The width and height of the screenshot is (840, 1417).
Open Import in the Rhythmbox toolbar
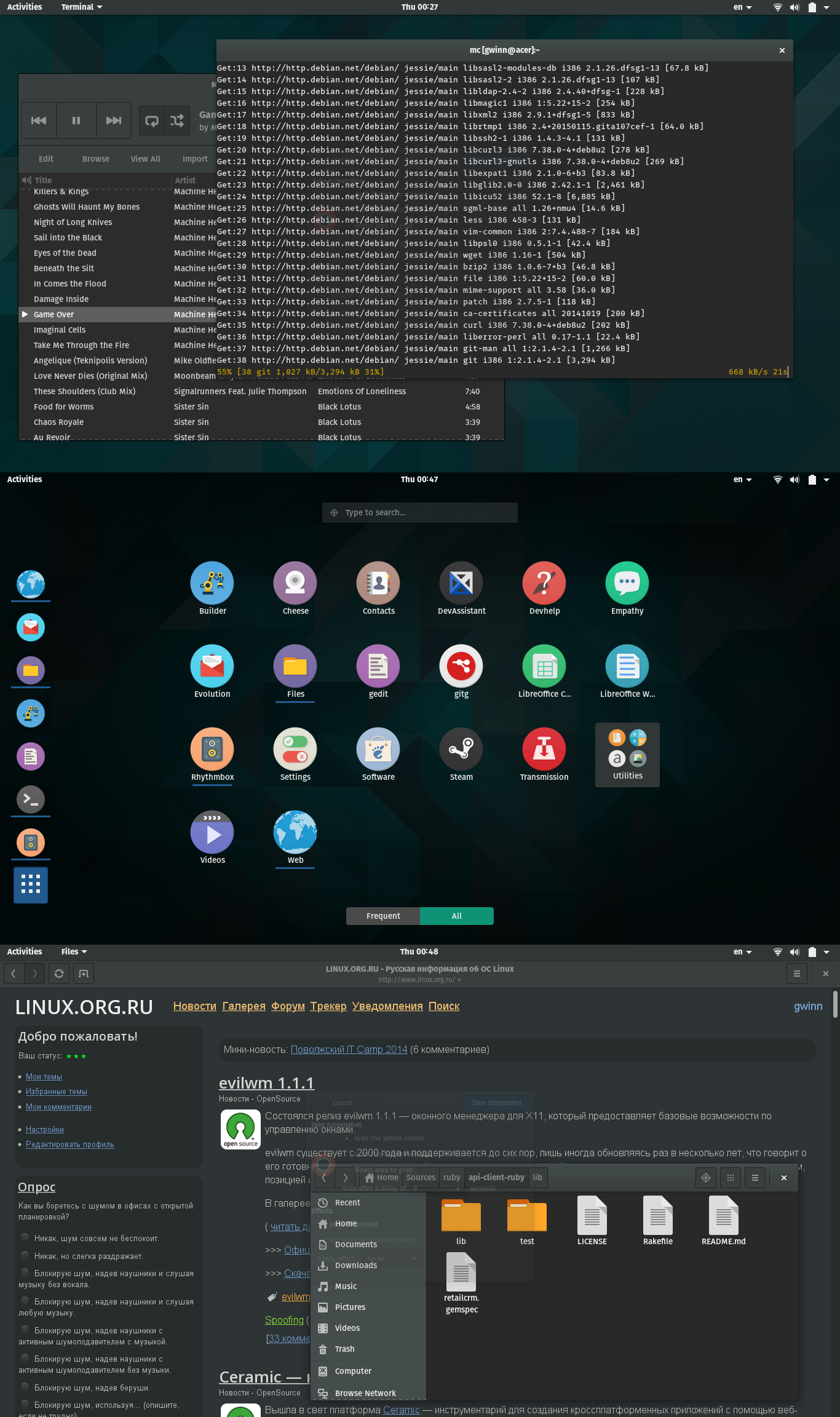195,159
